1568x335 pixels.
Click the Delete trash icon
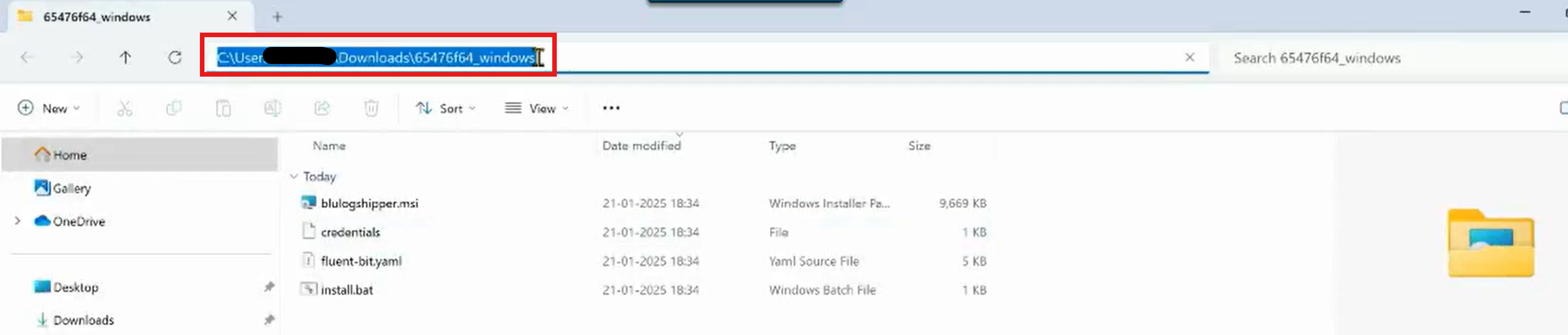[x=371, y=109]
